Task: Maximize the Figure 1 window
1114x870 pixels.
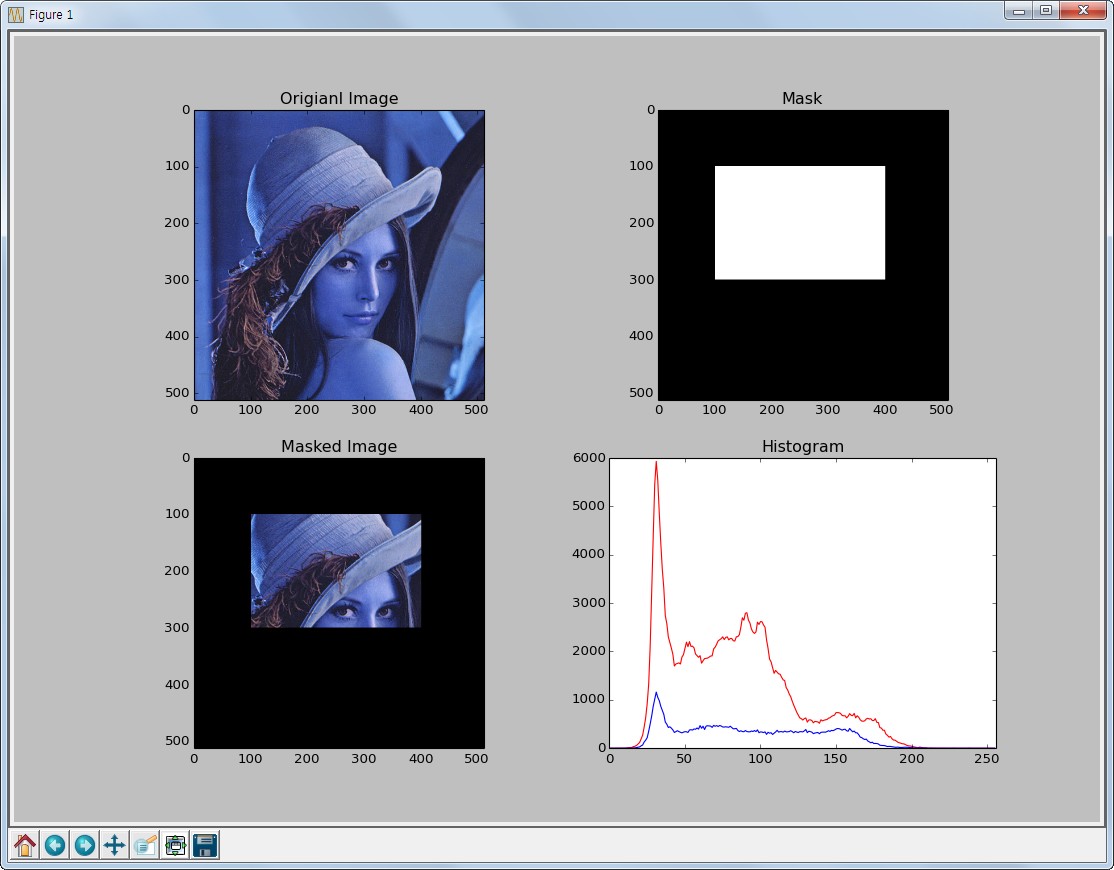Action: point(1046,10)
